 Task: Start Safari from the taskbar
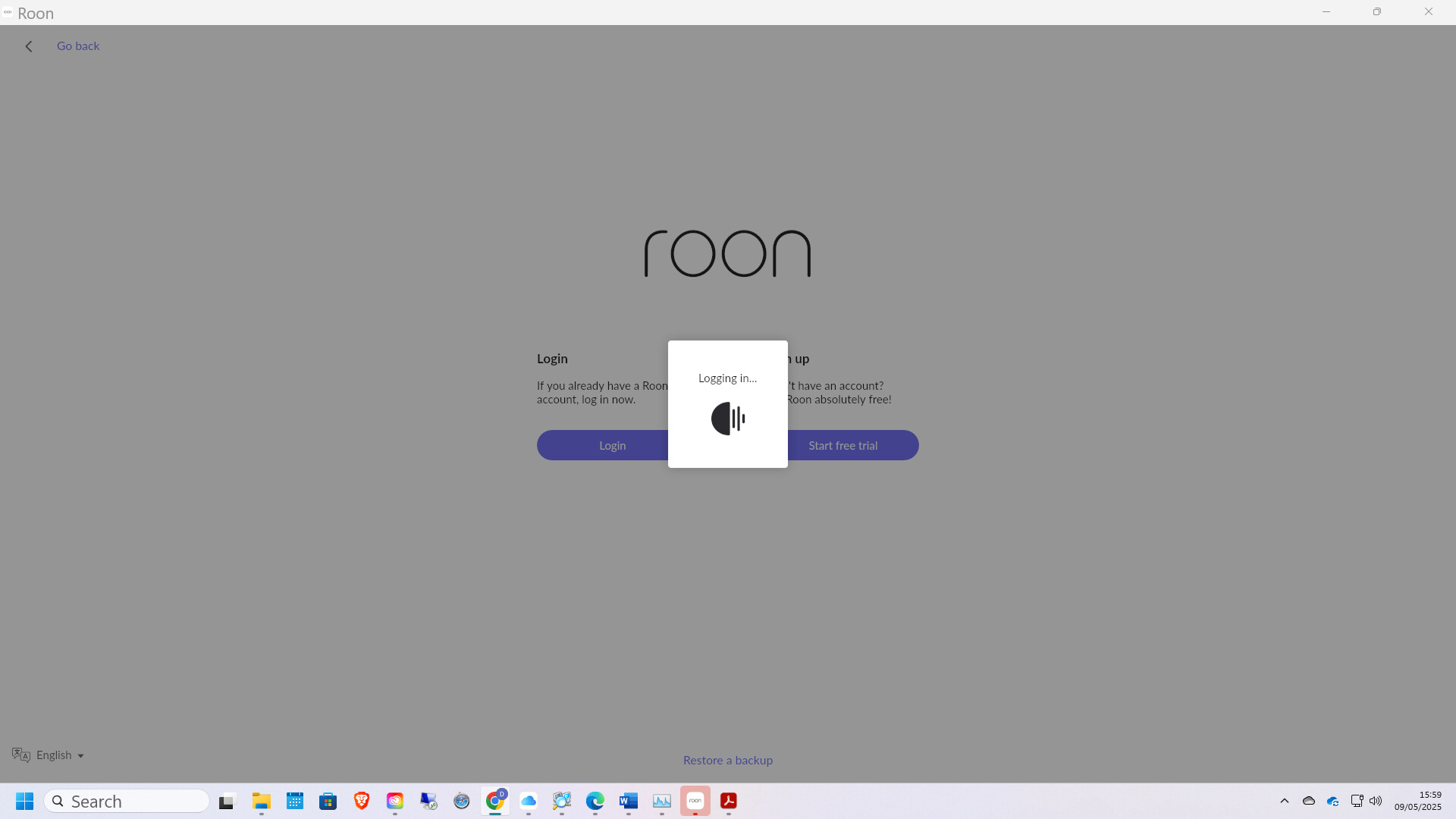(x=462, y=801)
